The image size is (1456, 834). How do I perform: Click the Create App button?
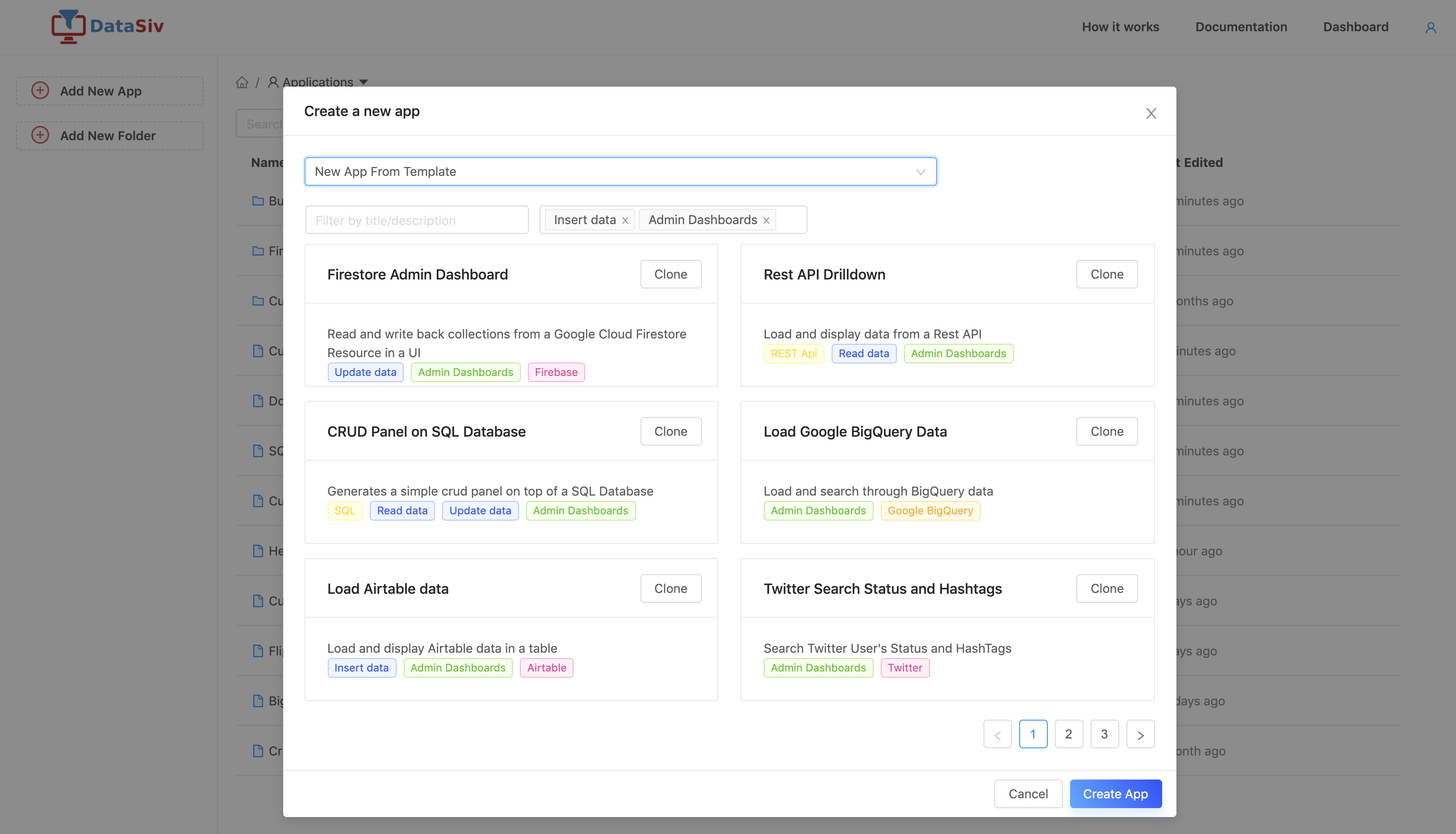1115,794
